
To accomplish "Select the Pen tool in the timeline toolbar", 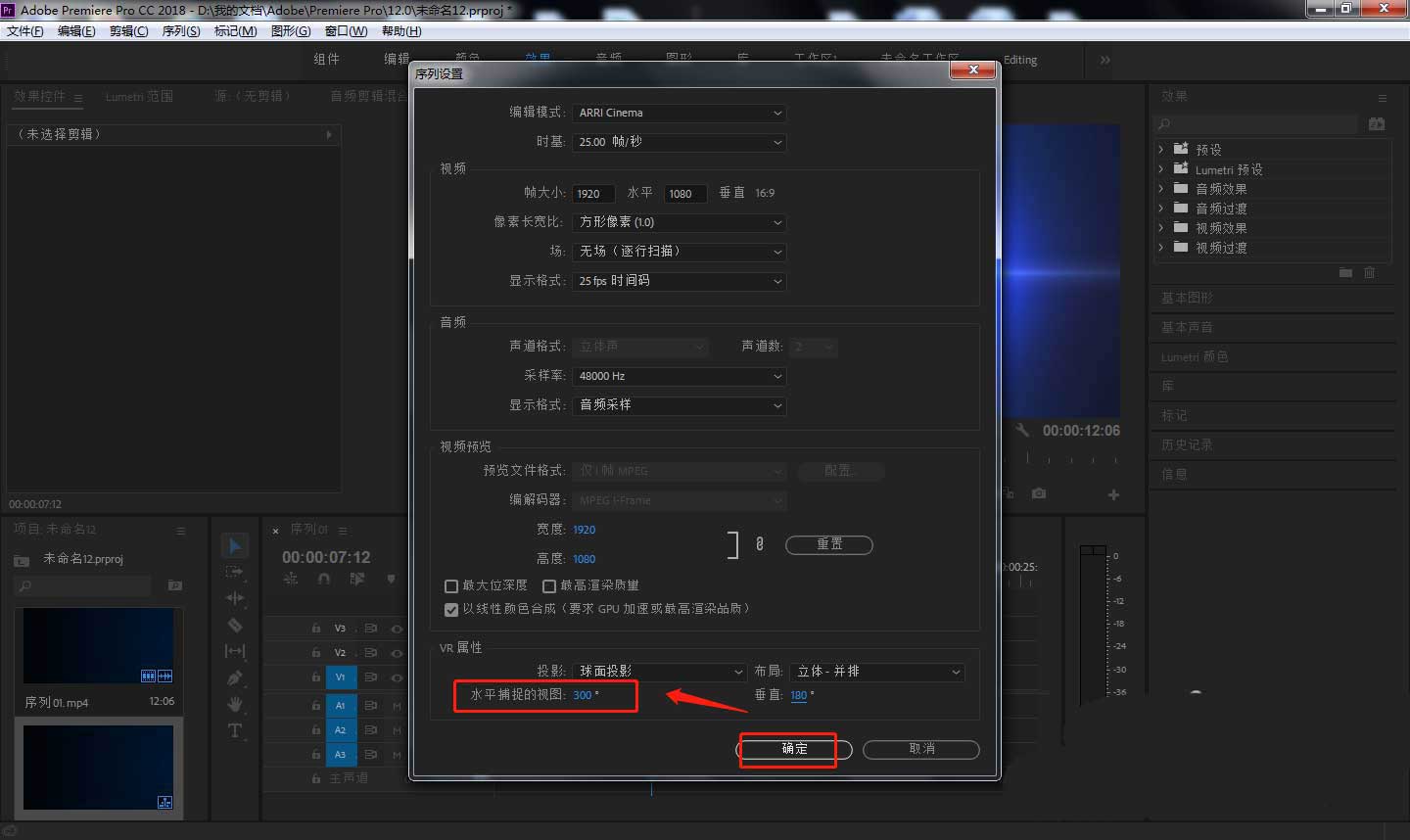I will [235, 677].
